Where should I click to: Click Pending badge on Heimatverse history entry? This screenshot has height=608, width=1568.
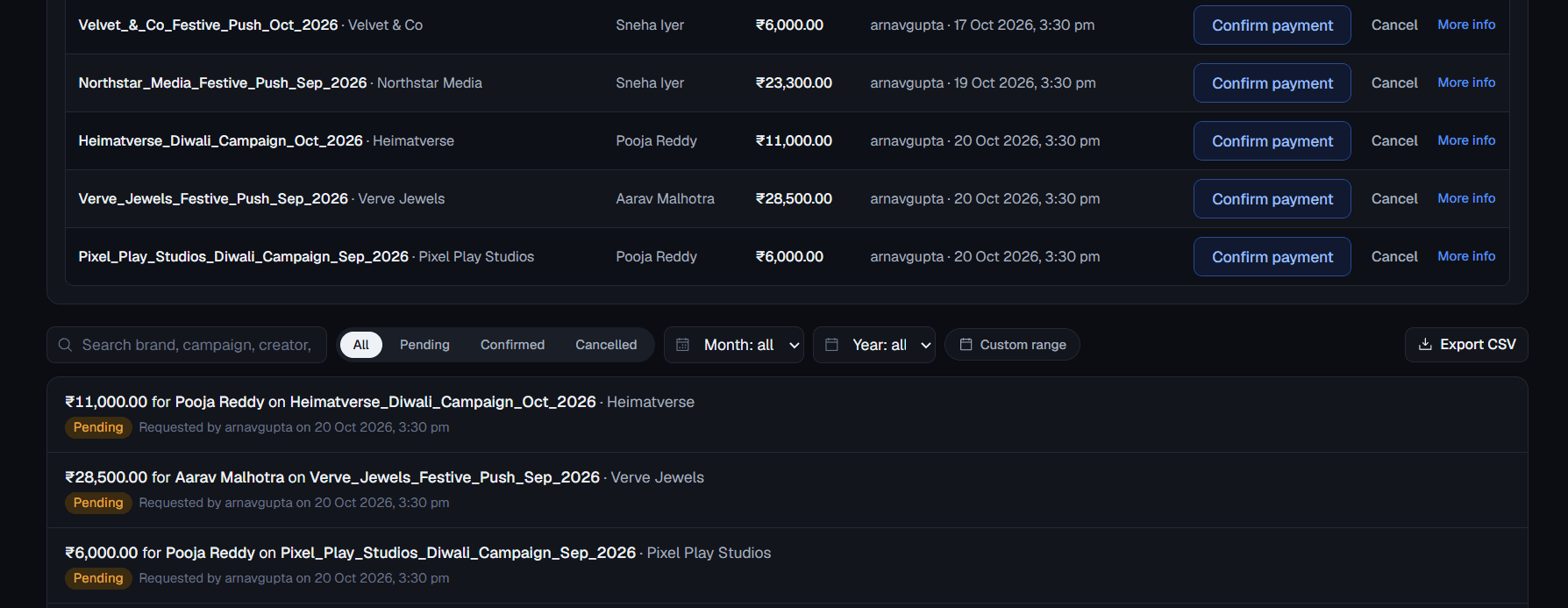[98, 427]
